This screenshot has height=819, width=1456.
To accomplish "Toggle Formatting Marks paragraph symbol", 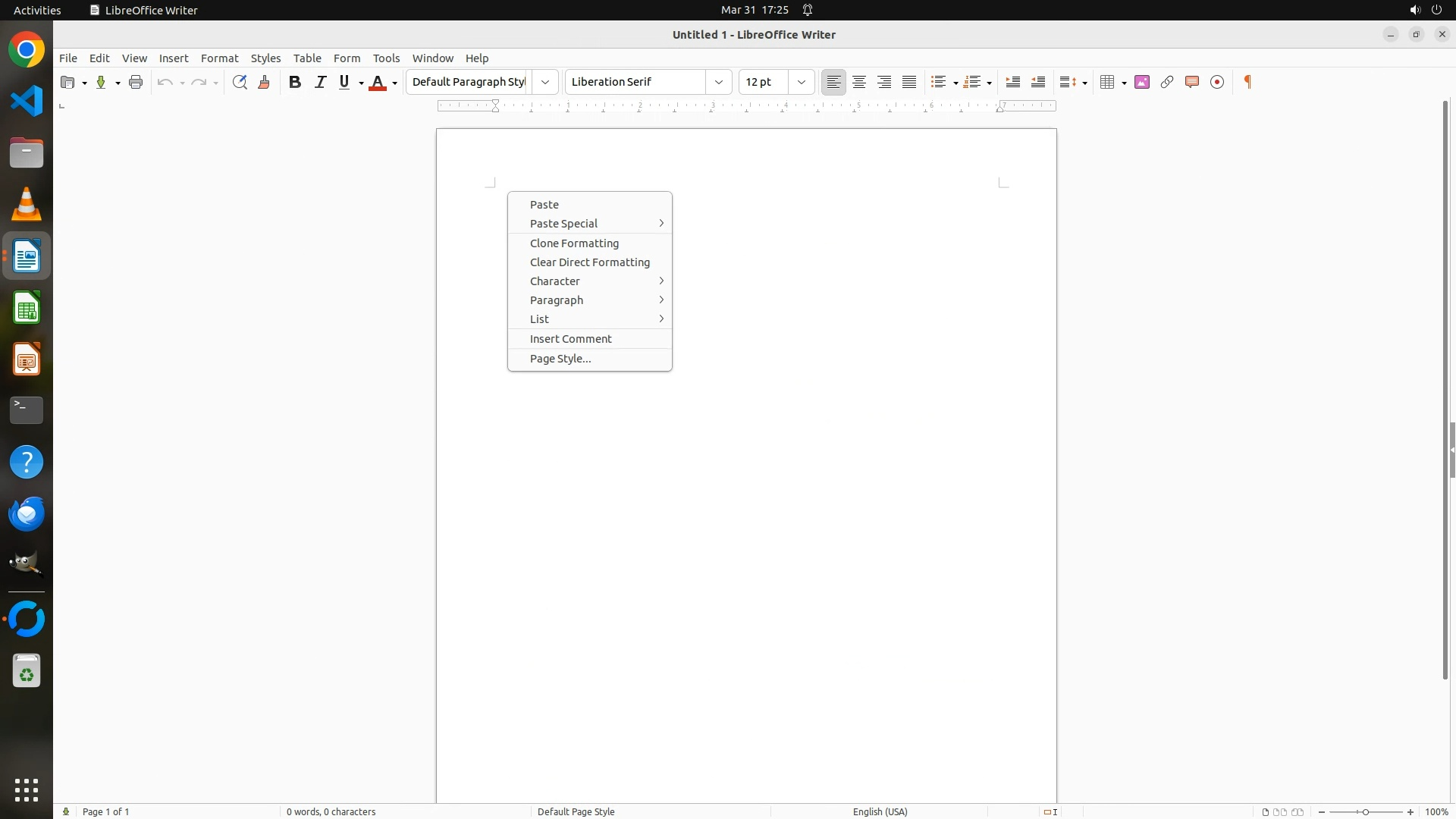I will [1247, 82].
